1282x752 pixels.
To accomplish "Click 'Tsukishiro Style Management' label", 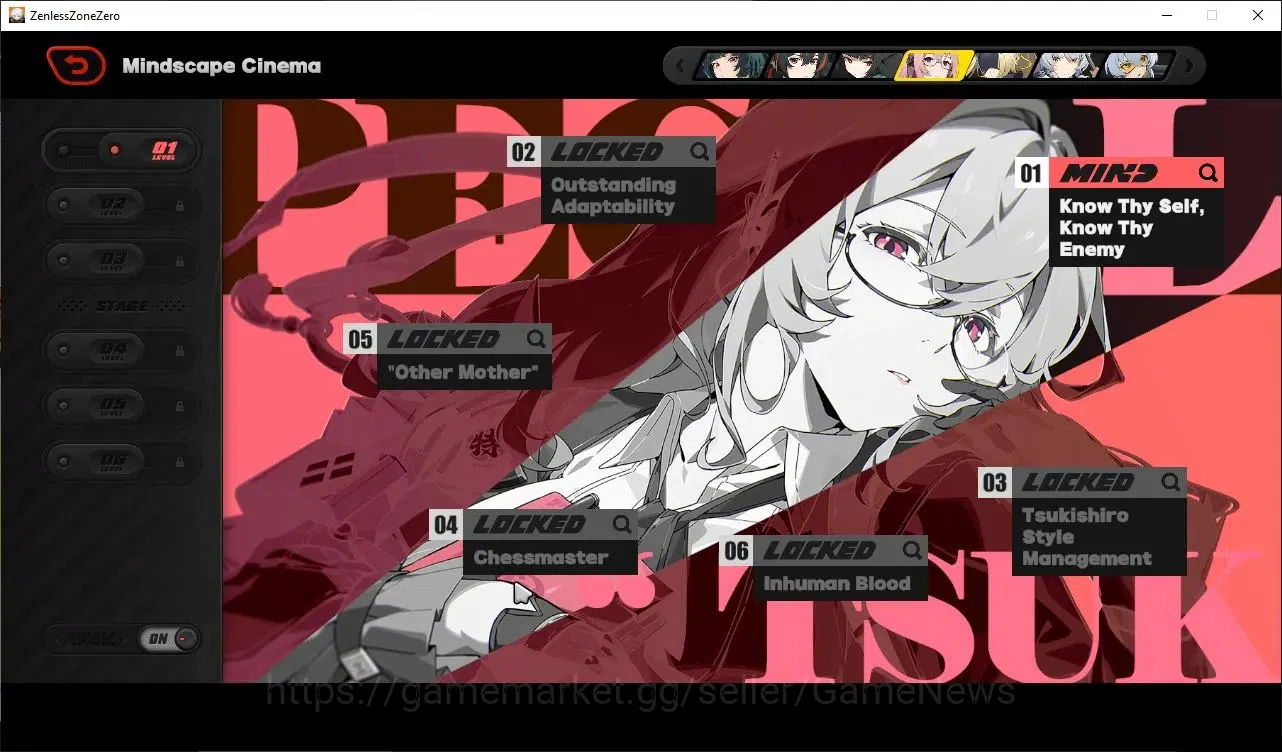I will (x=1086, y=537).
